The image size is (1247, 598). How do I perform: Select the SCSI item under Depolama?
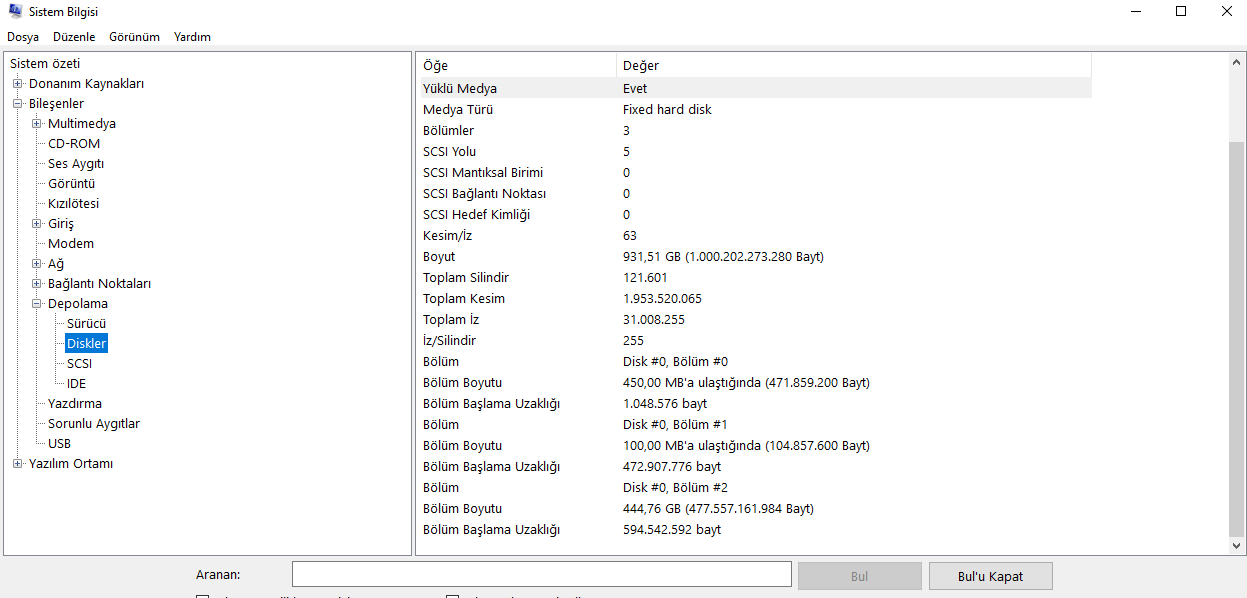(79, 364)
